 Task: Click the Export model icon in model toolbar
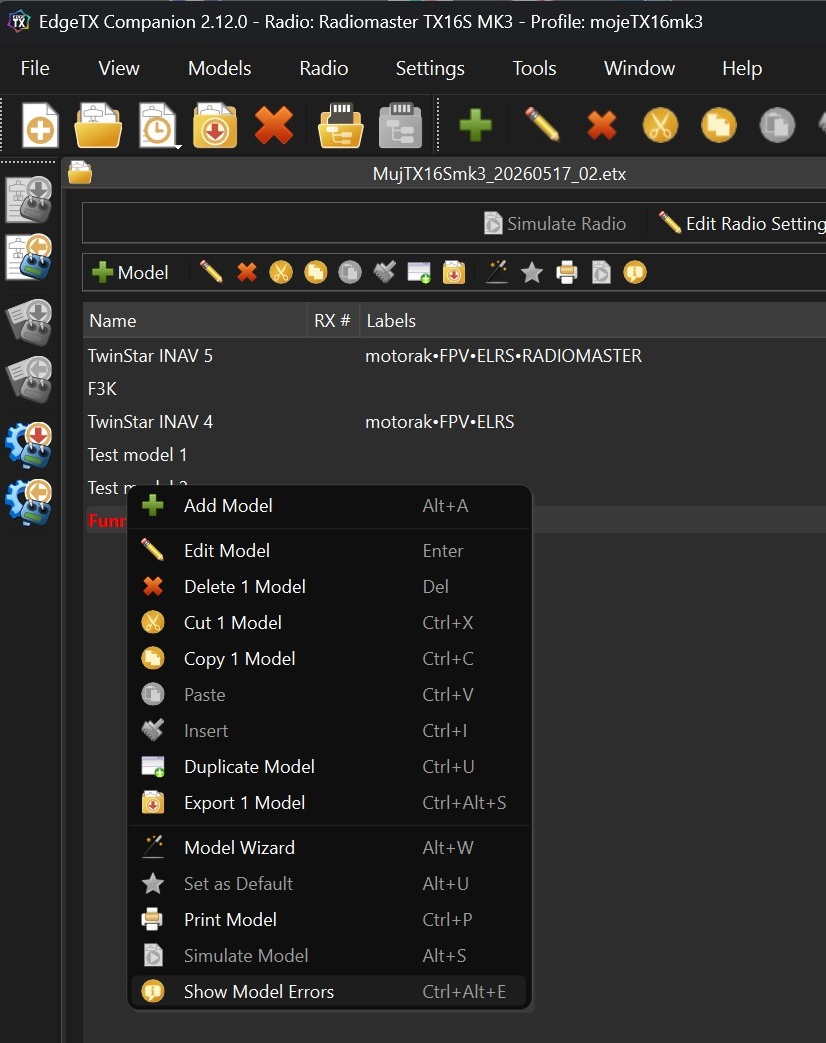(x=454, y=272)
